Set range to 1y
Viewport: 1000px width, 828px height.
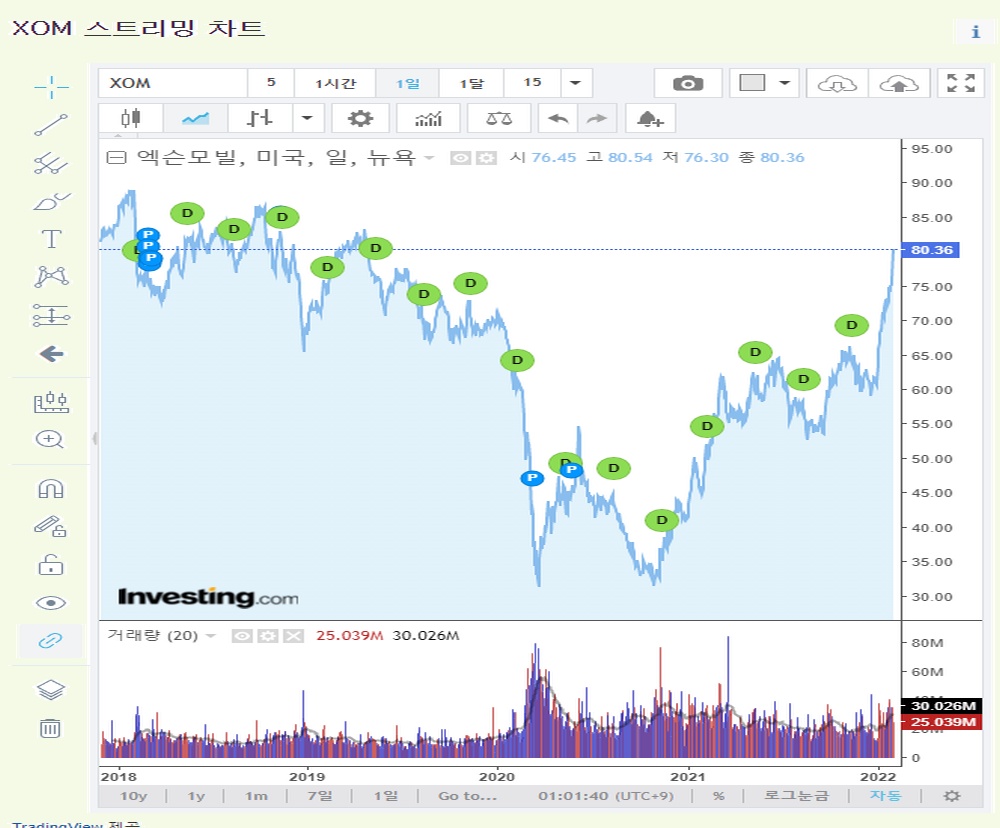point(196,796)
